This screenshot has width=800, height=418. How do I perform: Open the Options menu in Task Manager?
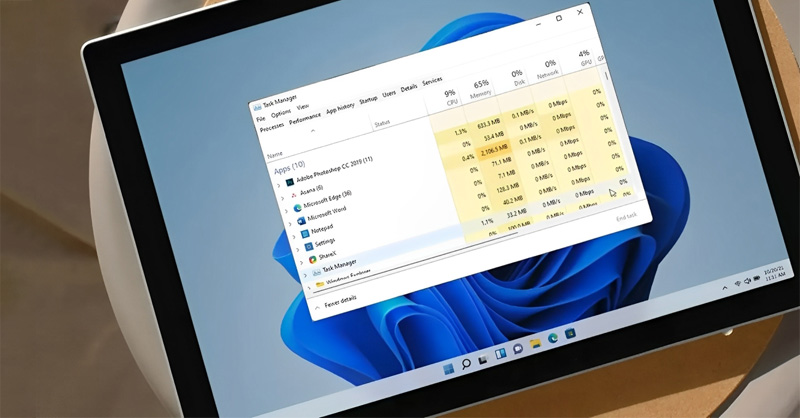click(281, 113)
